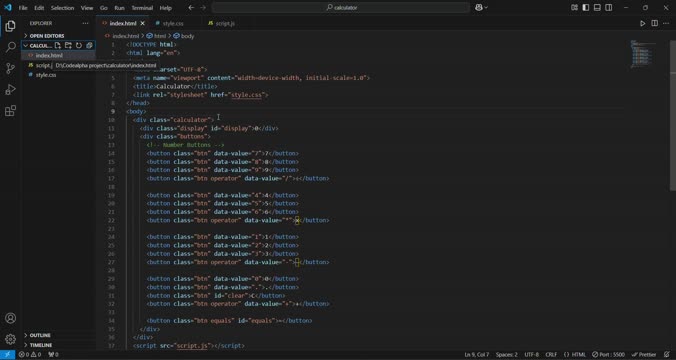676x360 pixels.
Task: Open the Copilot dropdown arrow
Action: [486, 7]
